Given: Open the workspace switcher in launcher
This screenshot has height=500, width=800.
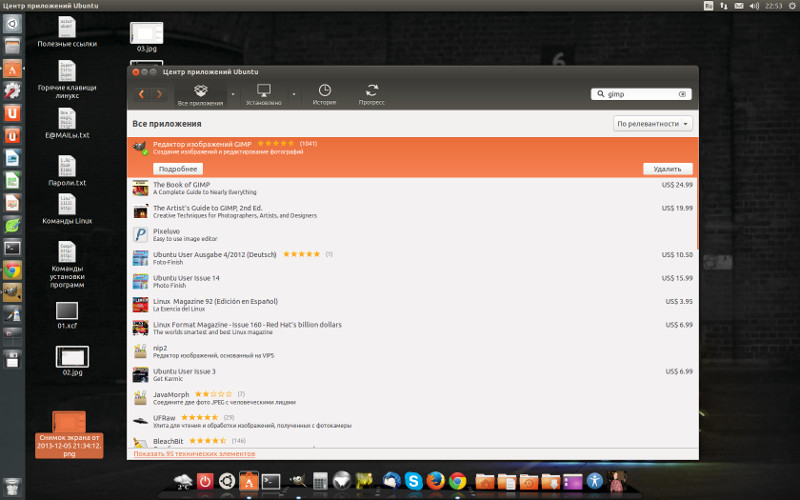Looking at the screenshot, I should coord(12,337).
